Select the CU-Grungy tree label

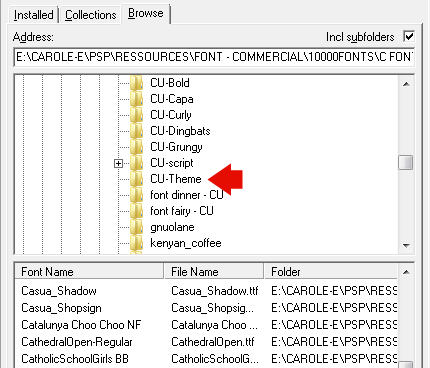[176, 147]
